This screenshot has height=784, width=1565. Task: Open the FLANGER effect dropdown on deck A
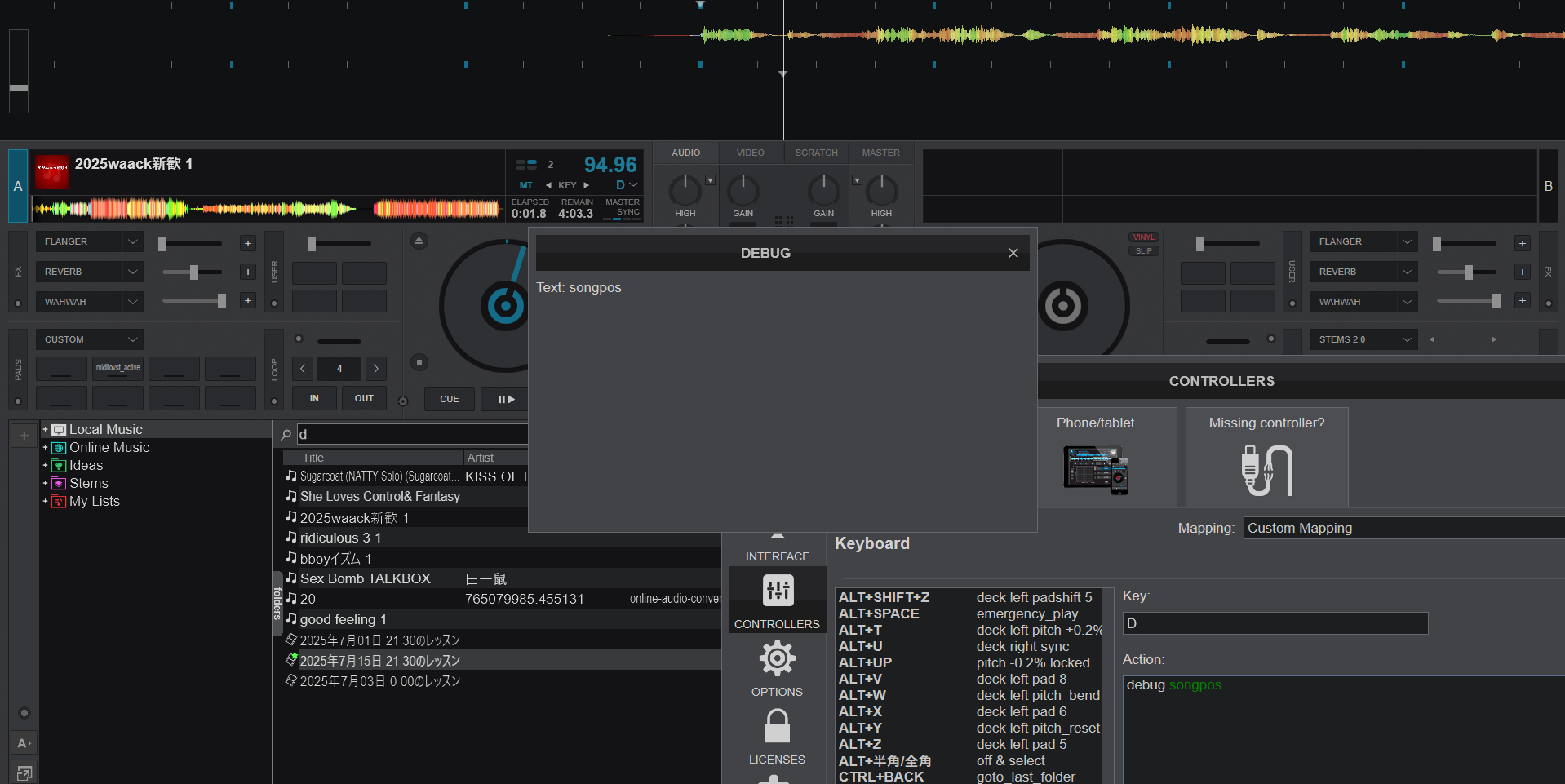(x=132, y=241)
